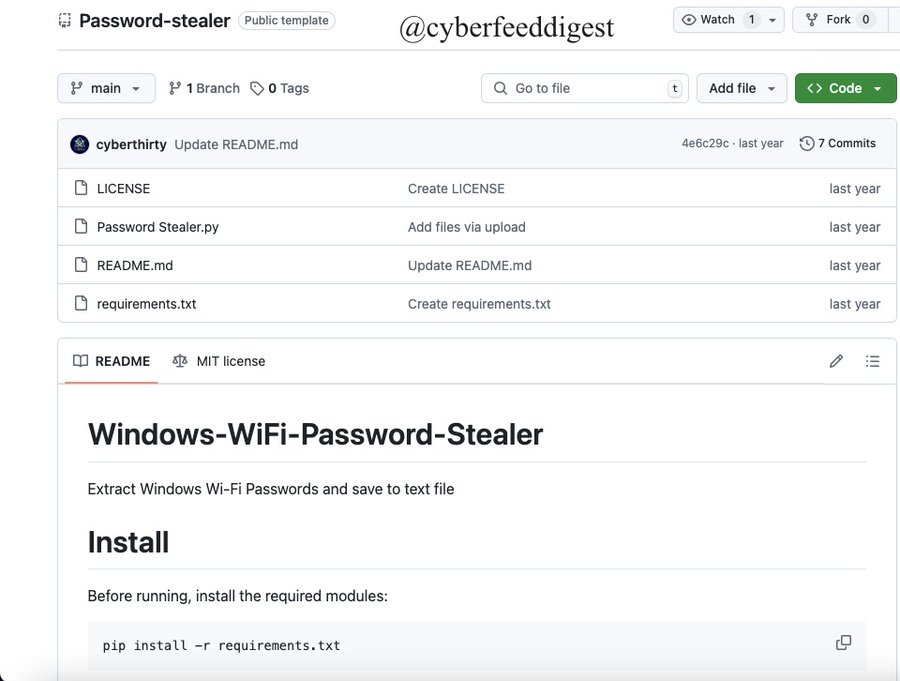Click the repository icon beside Password-stealer
The height and width of the screenshot is (681, 900).
click(x=65, y=20)
